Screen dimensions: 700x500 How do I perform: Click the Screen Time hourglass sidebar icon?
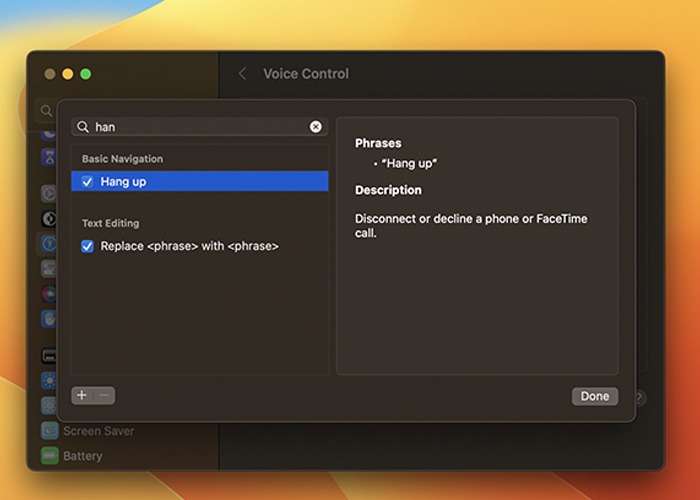[49, 157]
